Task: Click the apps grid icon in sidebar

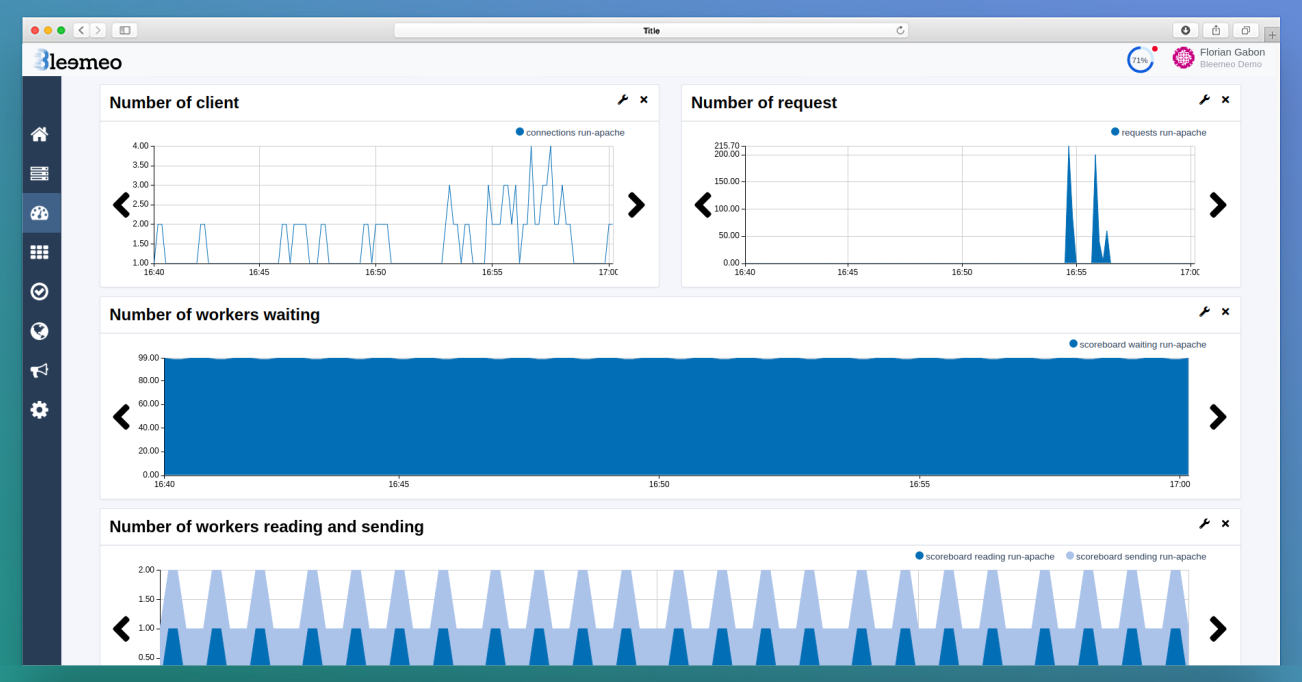Action: pos(40,251)
